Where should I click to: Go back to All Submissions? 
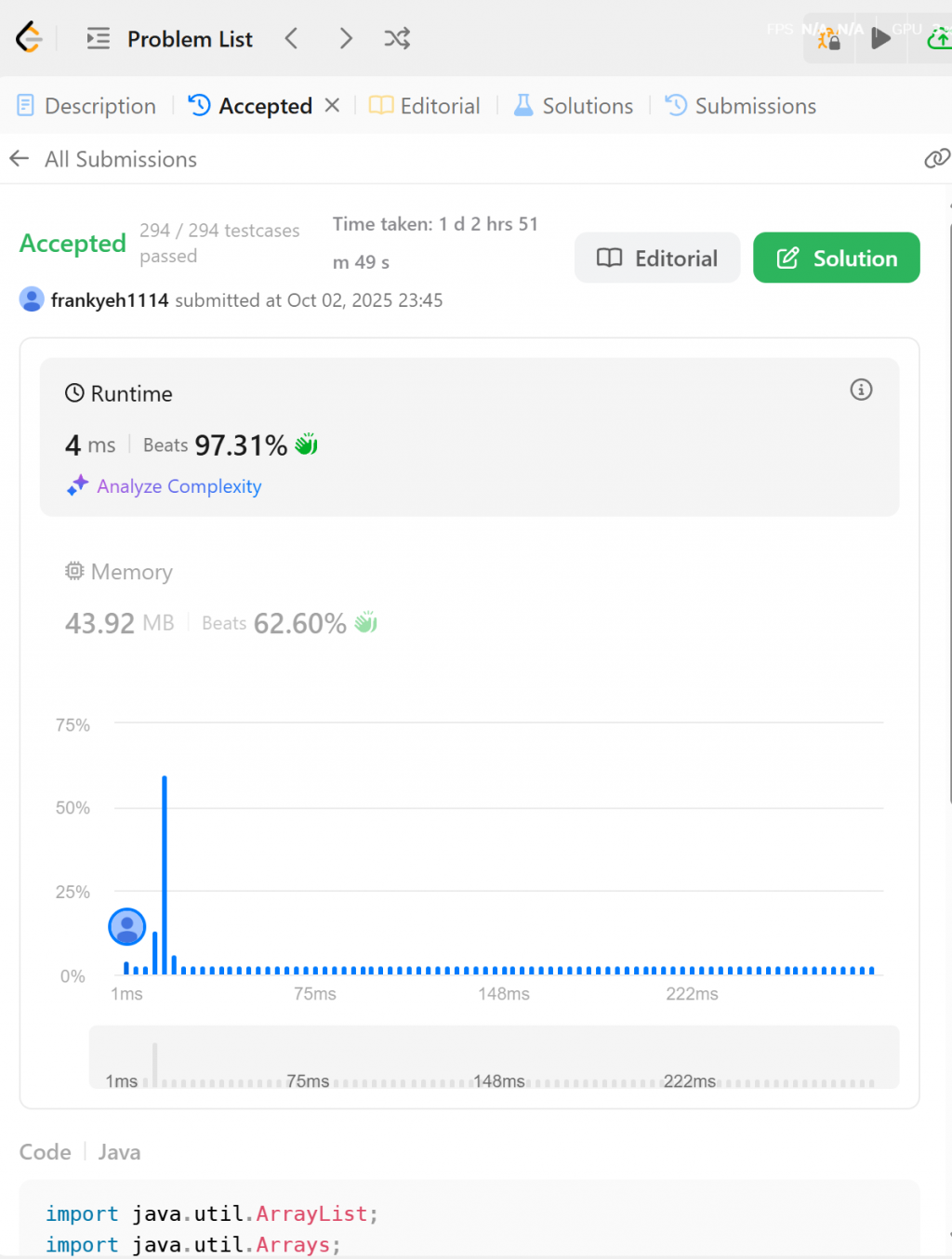103,159
